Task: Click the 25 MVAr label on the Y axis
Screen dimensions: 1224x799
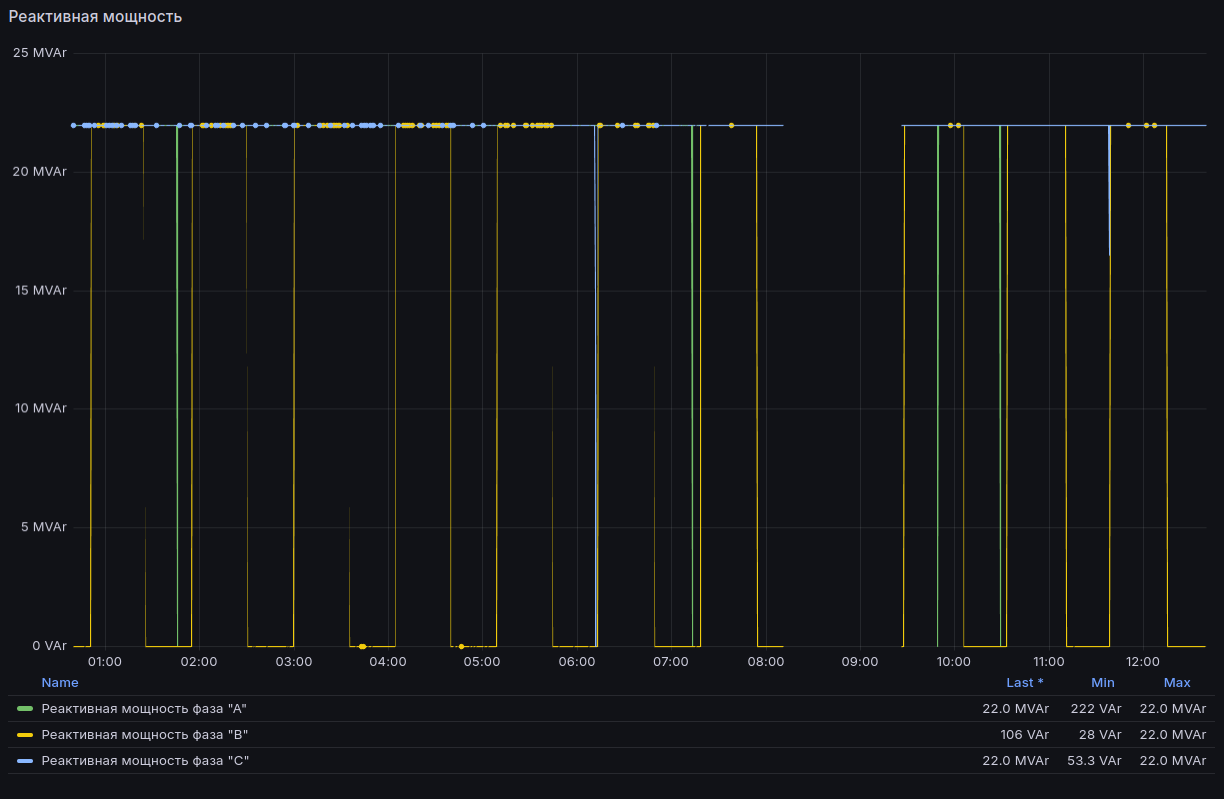Action: pyautogui.click(x=40, y=53)
